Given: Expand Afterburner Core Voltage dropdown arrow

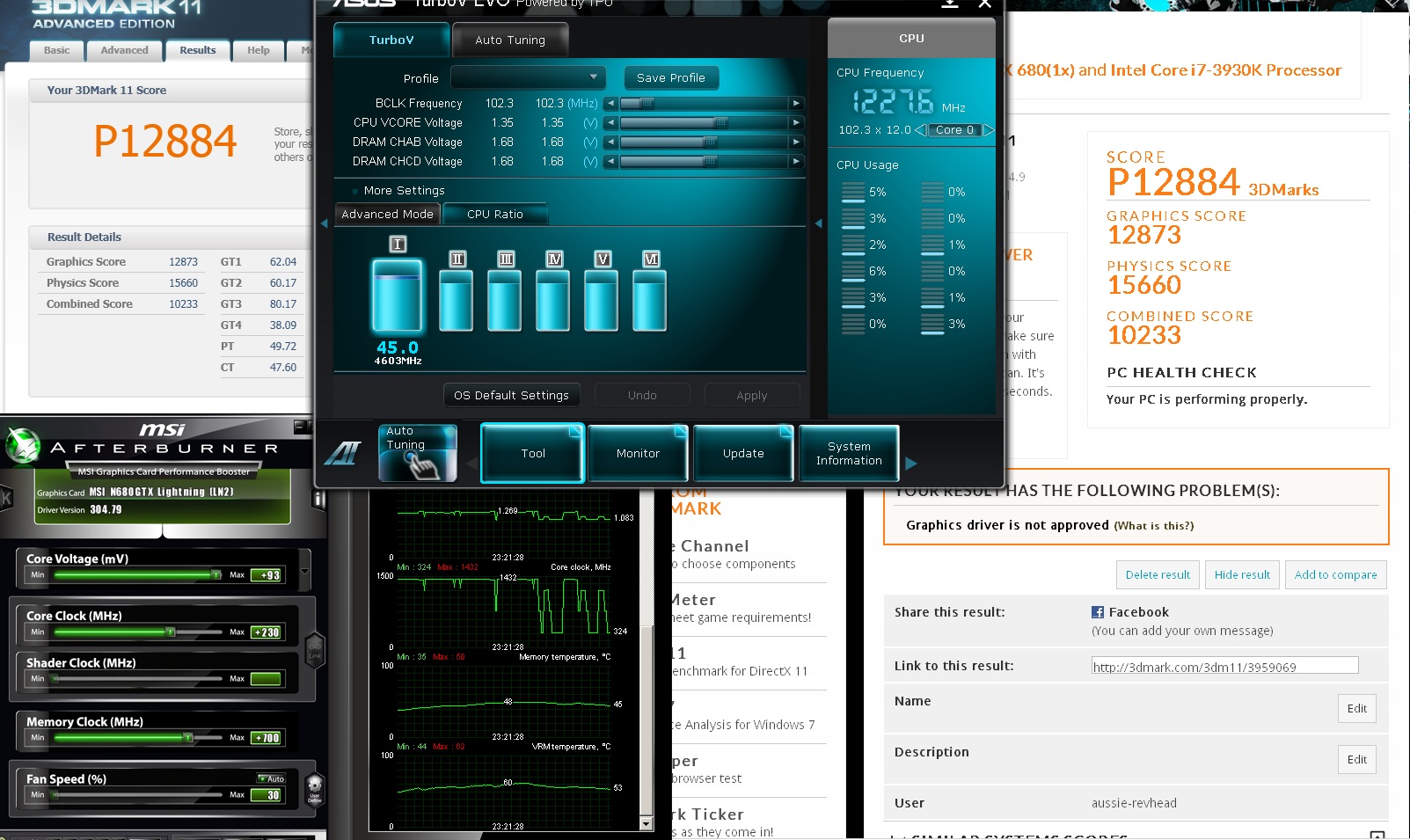Looking at the screenshot, I should pos(305,571).
